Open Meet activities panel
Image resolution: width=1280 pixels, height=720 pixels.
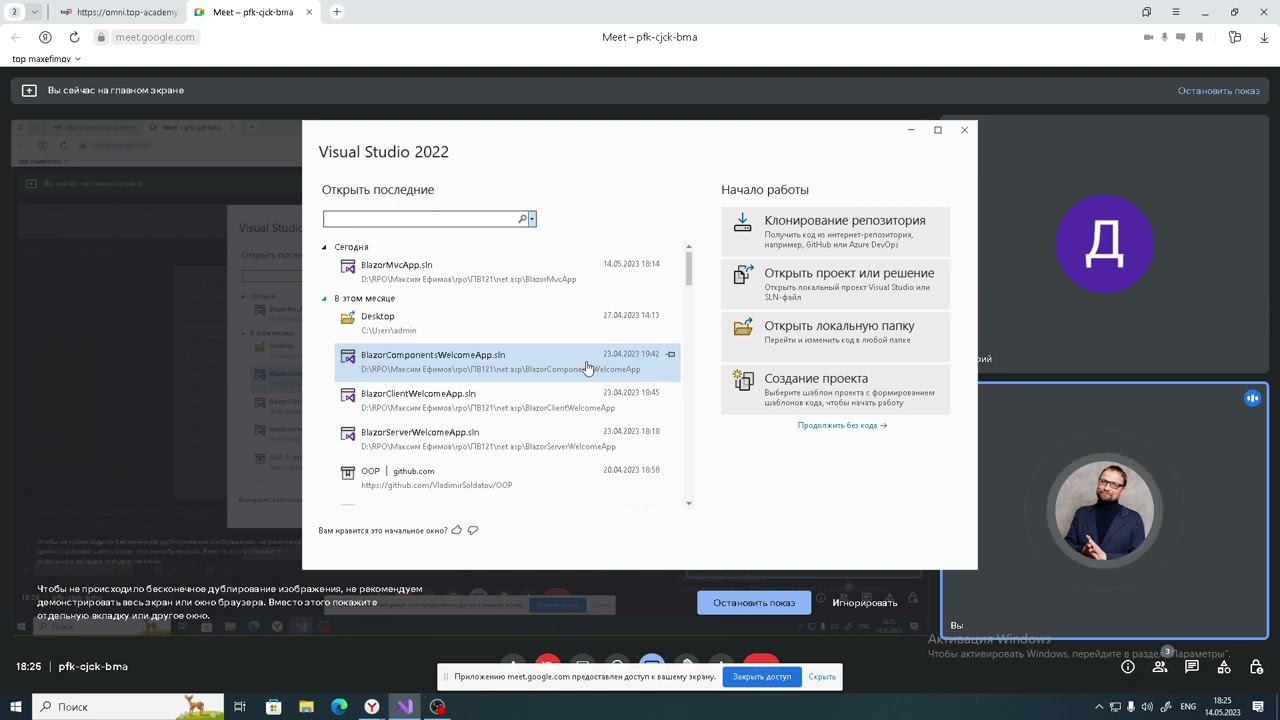(1224, 667)
